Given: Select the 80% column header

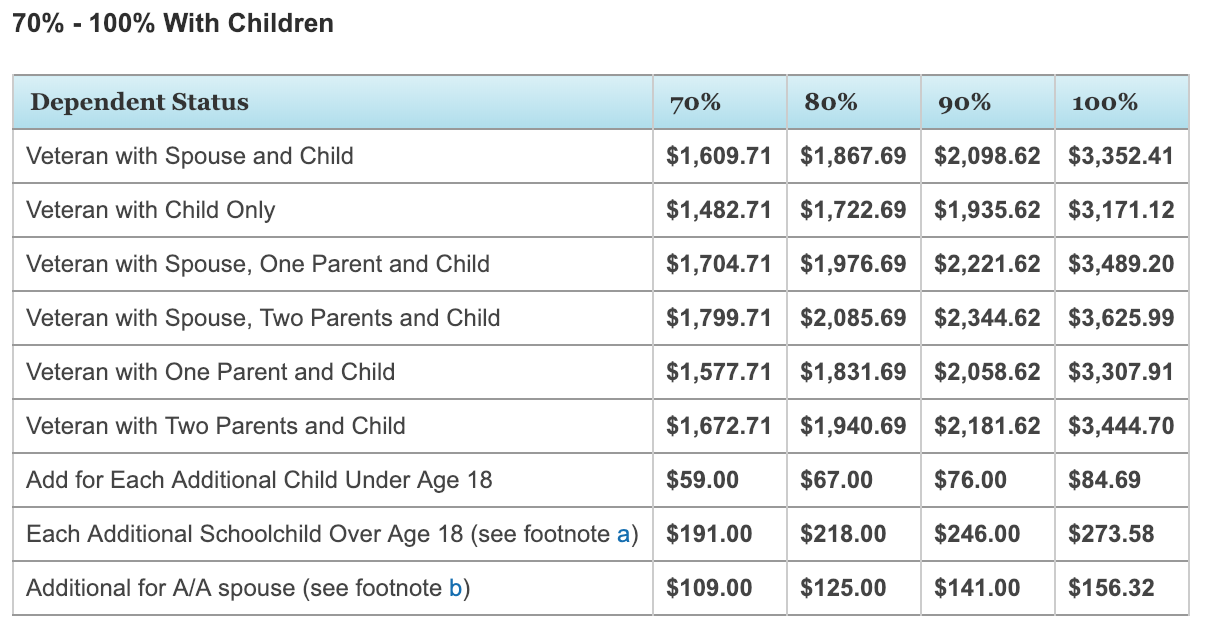Looking at the screenshot, I should pyautogui.click(x=829, y=102).
